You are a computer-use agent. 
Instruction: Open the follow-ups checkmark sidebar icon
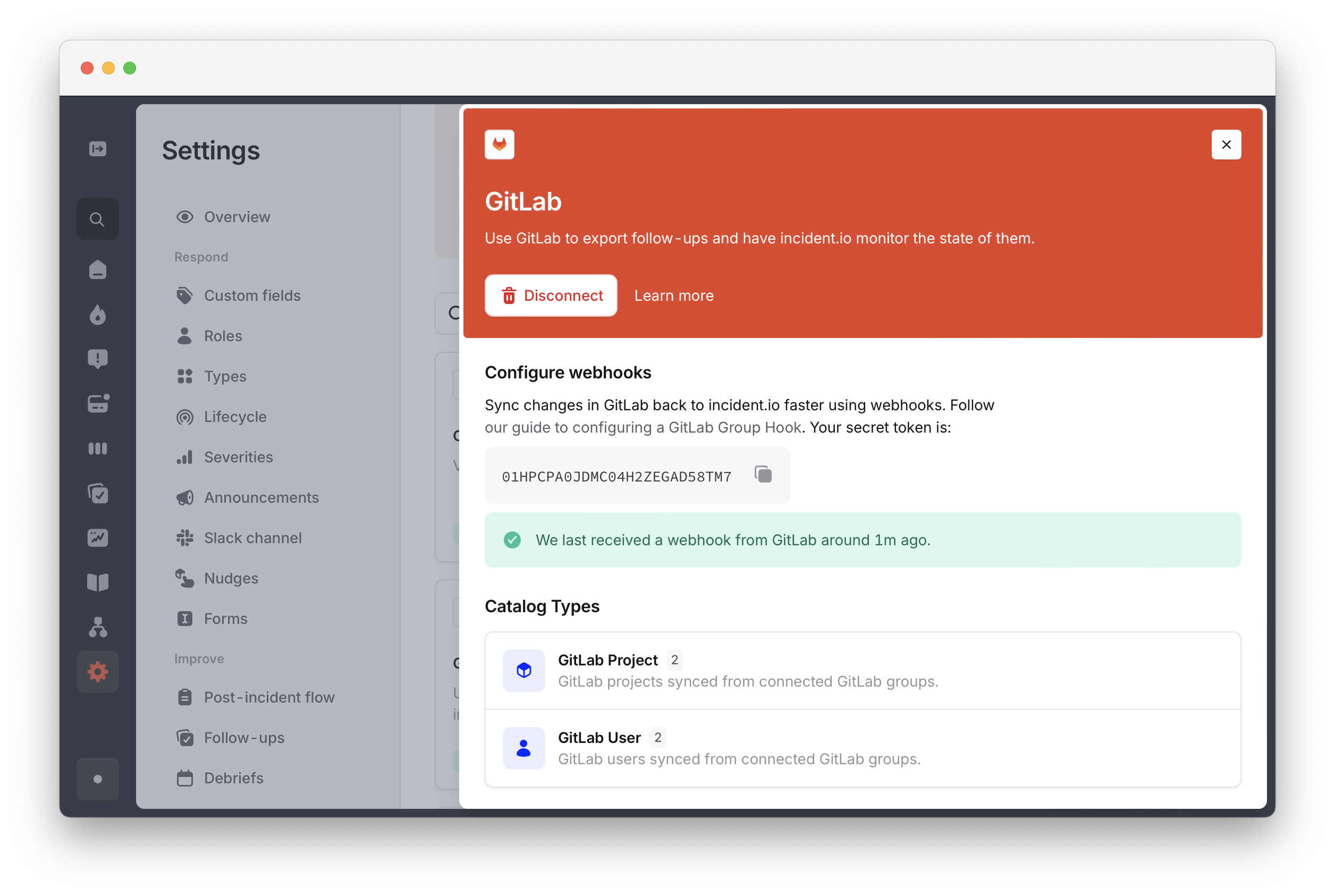pos(97,493)
